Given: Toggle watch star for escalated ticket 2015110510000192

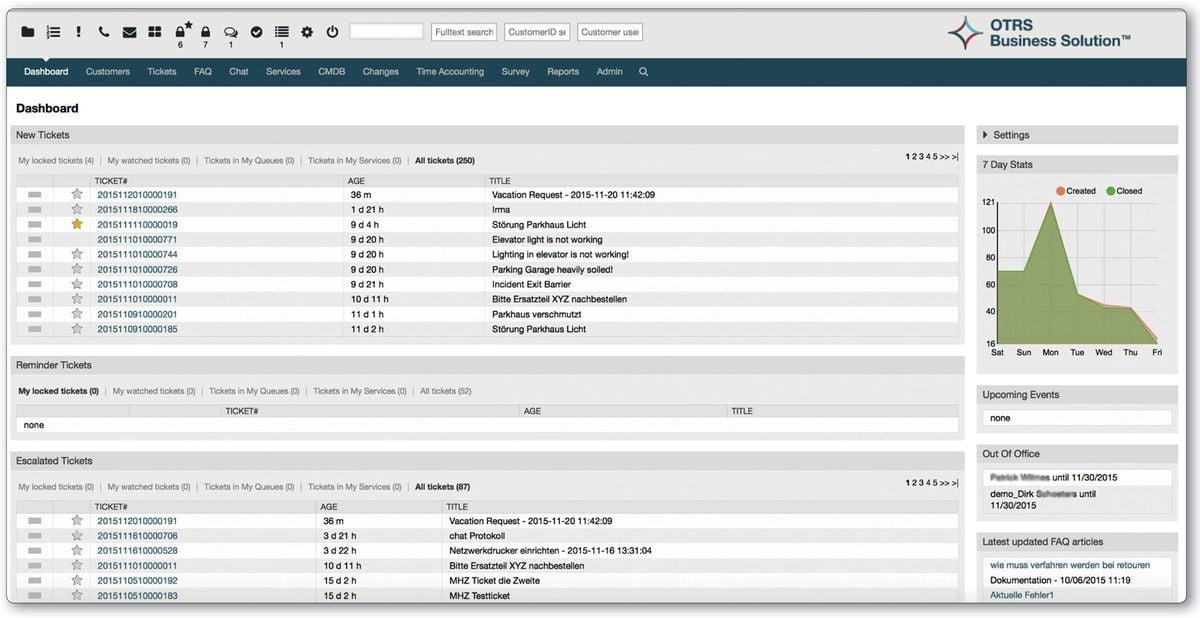Looking at the screenshot, I should [x=77, y=580].
